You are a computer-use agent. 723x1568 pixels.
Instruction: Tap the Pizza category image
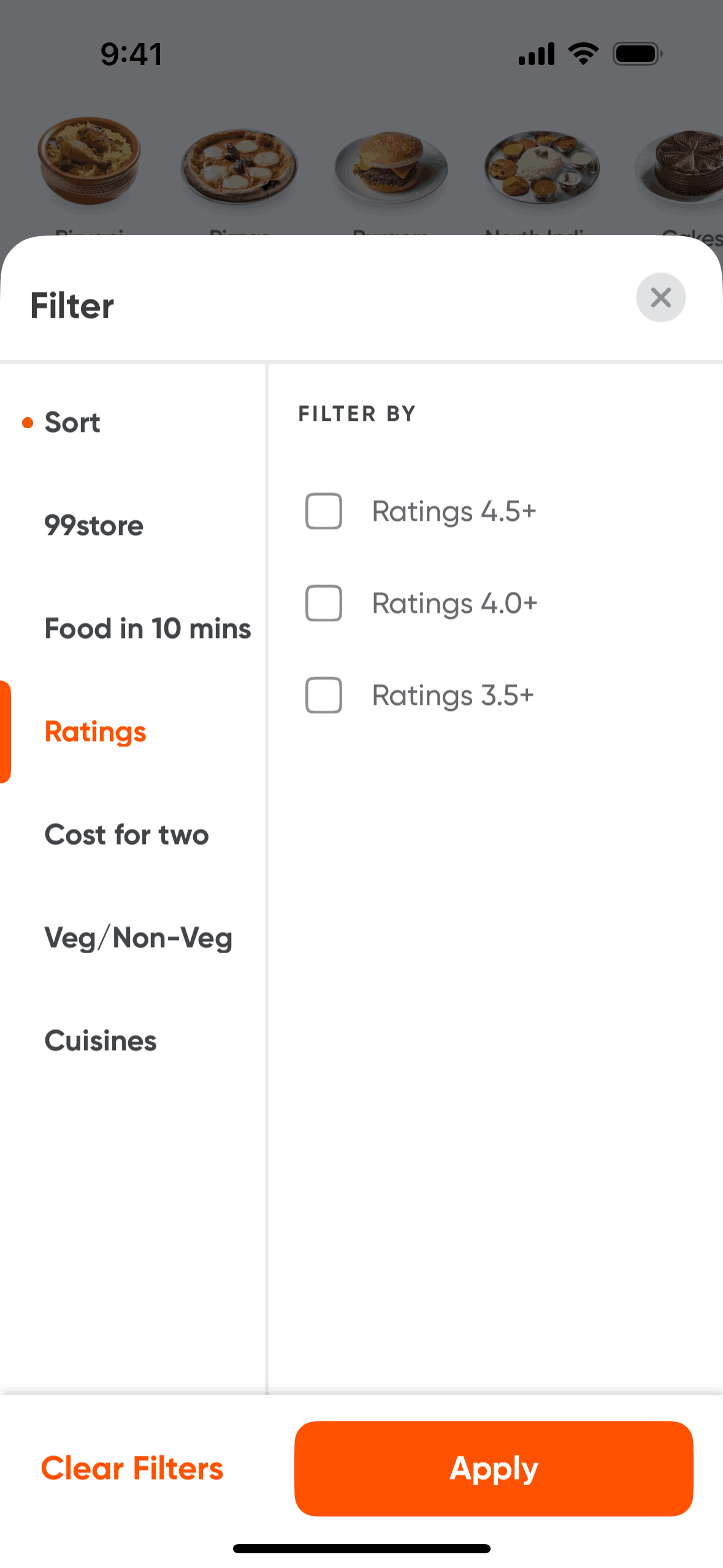[x=239, y=167]
